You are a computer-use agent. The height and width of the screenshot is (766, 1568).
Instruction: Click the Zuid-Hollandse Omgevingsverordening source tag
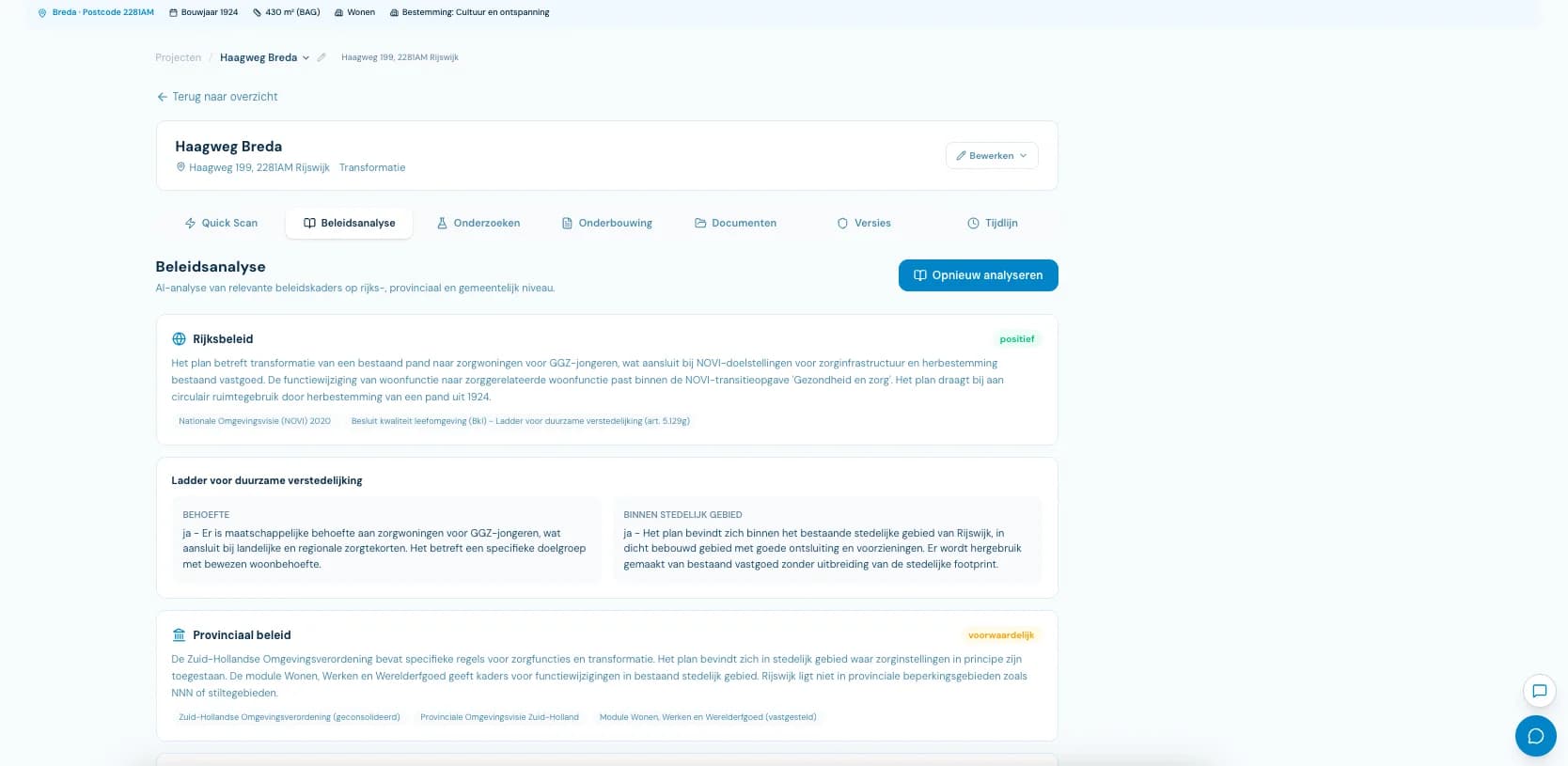click(x=290, y=717)
